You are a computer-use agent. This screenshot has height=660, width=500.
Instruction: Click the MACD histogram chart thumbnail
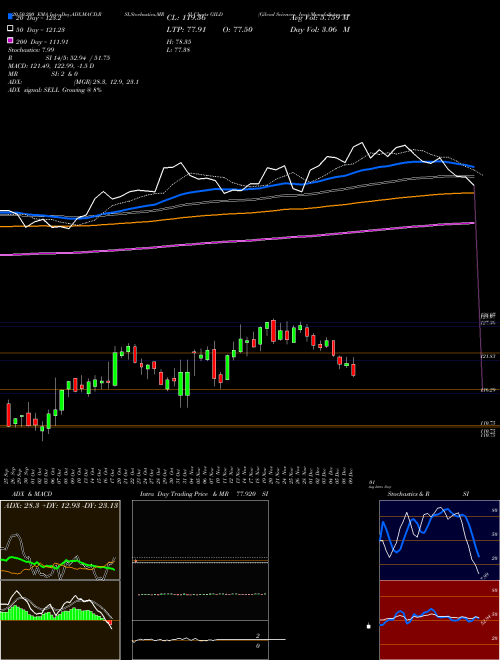coord(60,620)
